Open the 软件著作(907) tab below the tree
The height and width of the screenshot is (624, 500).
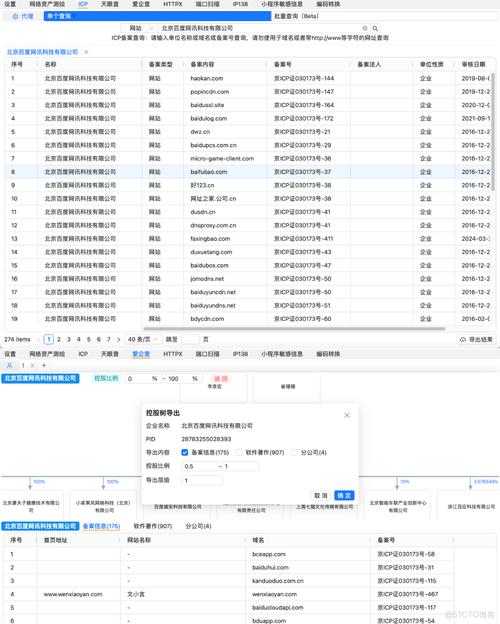pyautogui.click(x=152, y=526)
